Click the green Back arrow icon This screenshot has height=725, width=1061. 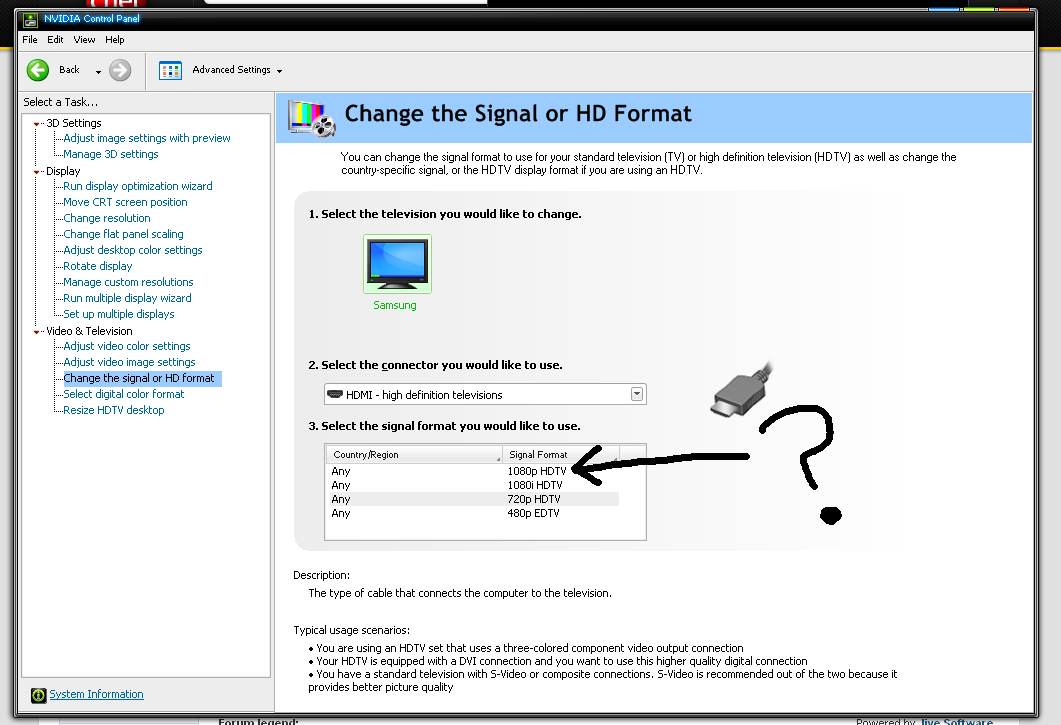pyautogui.click(x=38, y=70)
